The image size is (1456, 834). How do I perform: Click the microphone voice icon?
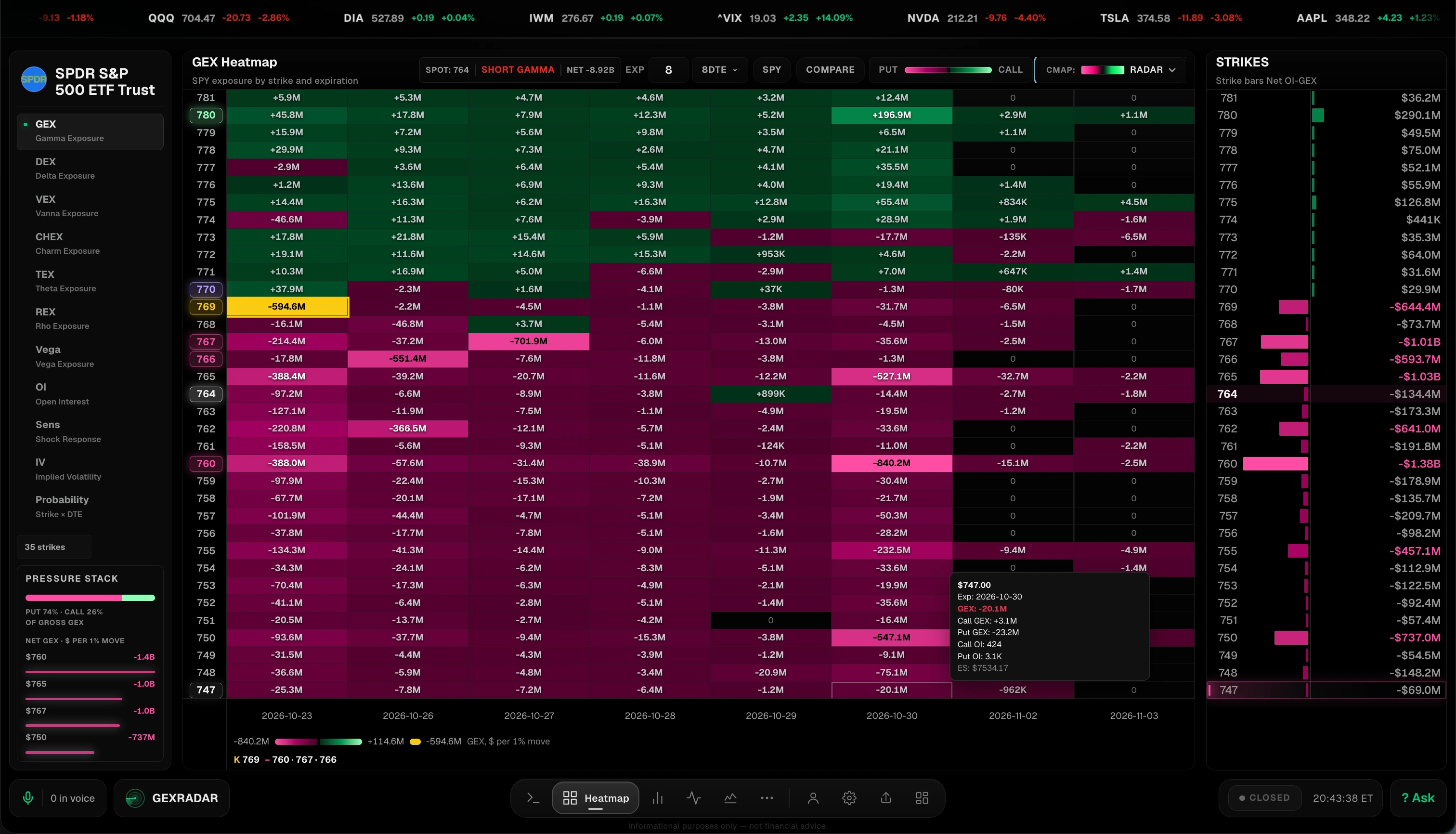27,798
